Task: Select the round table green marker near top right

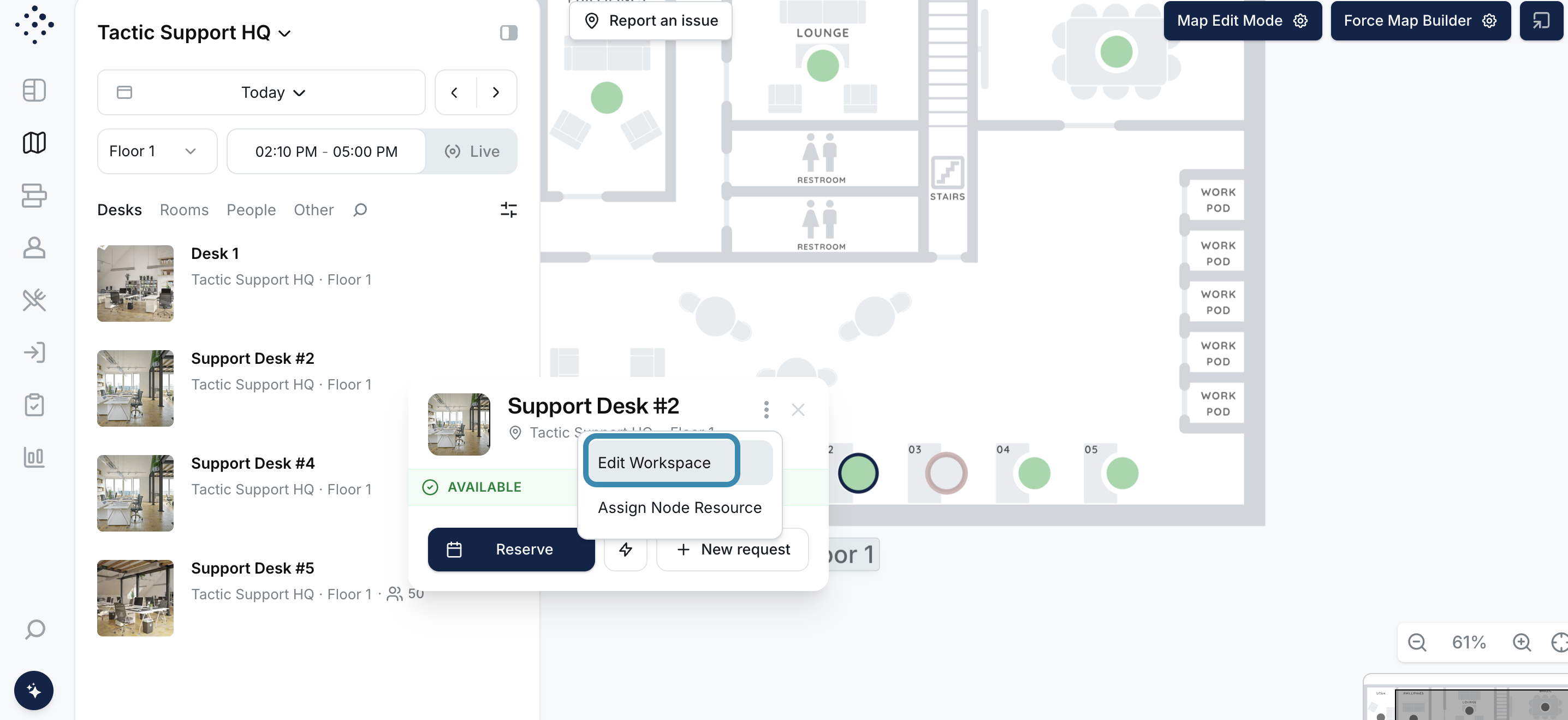Action: (x=1116, y=51)
